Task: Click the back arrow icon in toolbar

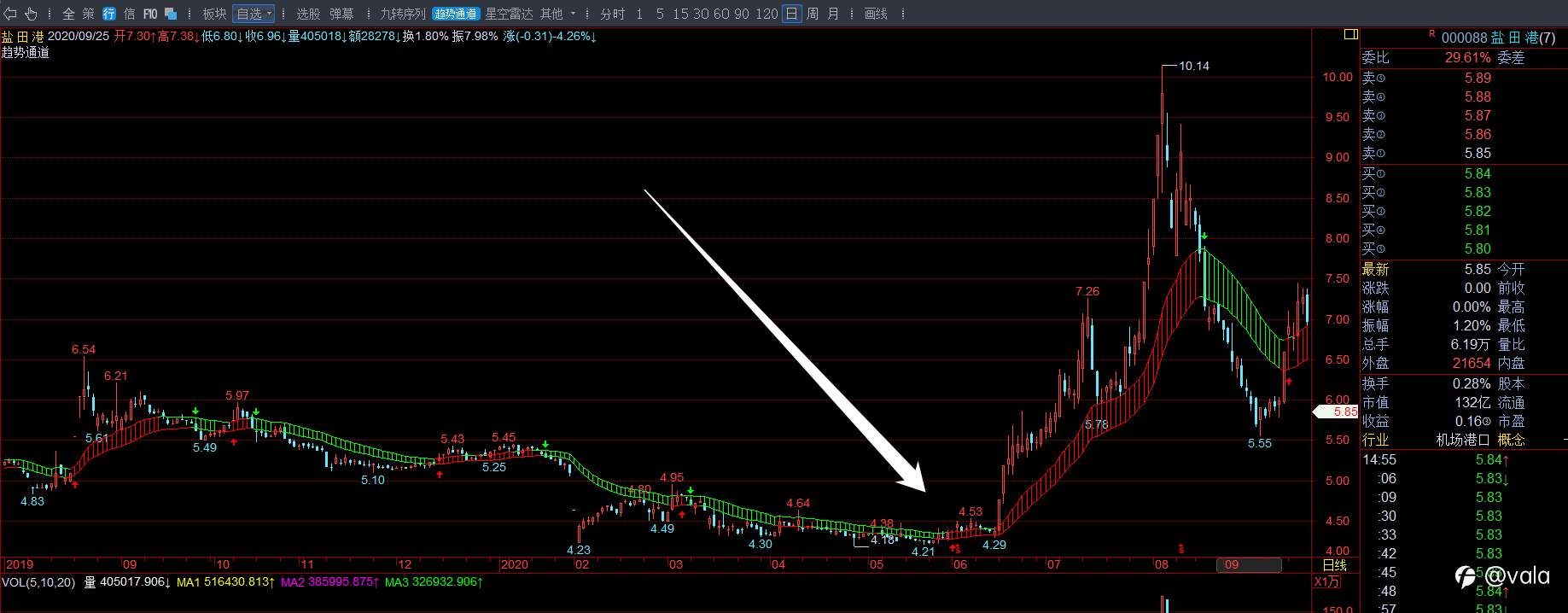Action: pyautogui.click(x=11, y=14)
